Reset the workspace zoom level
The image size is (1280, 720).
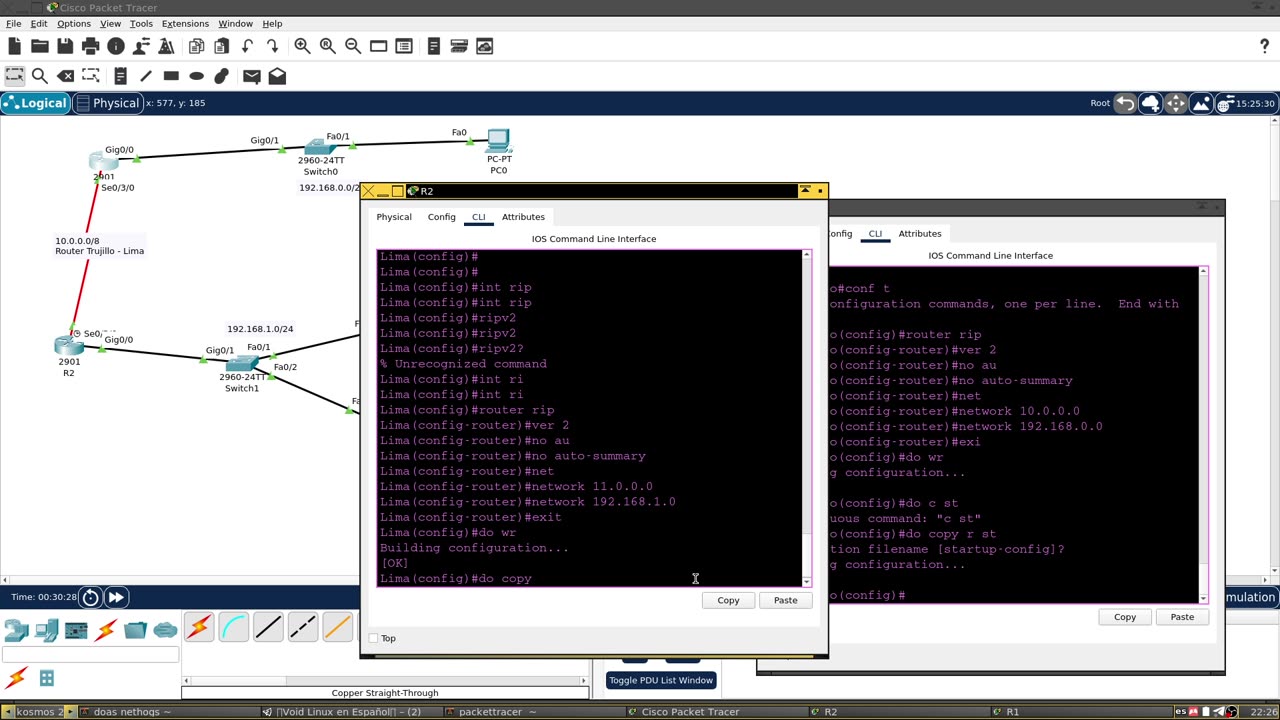[327, 46]
